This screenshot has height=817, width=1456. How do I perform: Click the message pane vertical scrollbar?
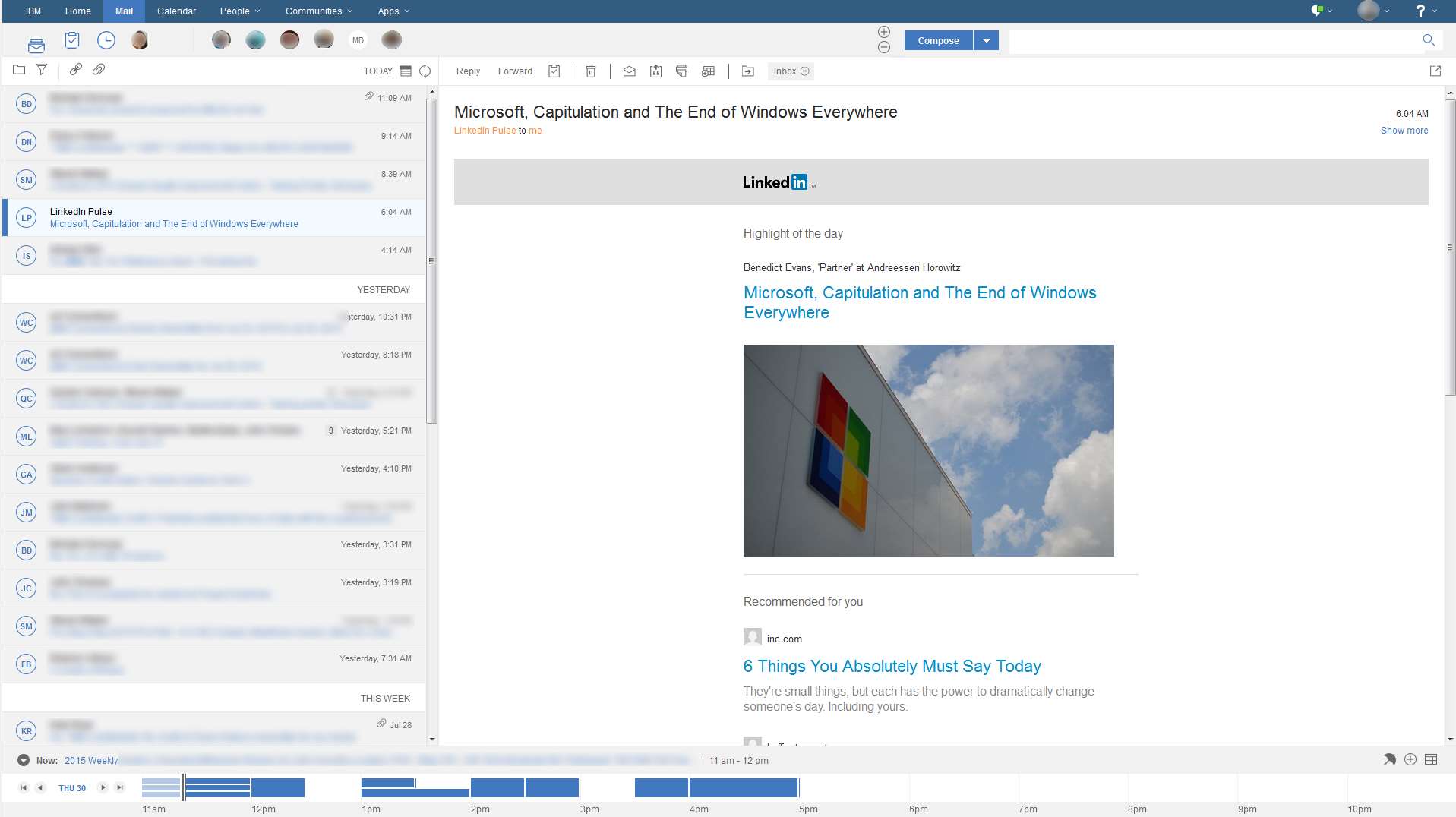(1450, 247)
